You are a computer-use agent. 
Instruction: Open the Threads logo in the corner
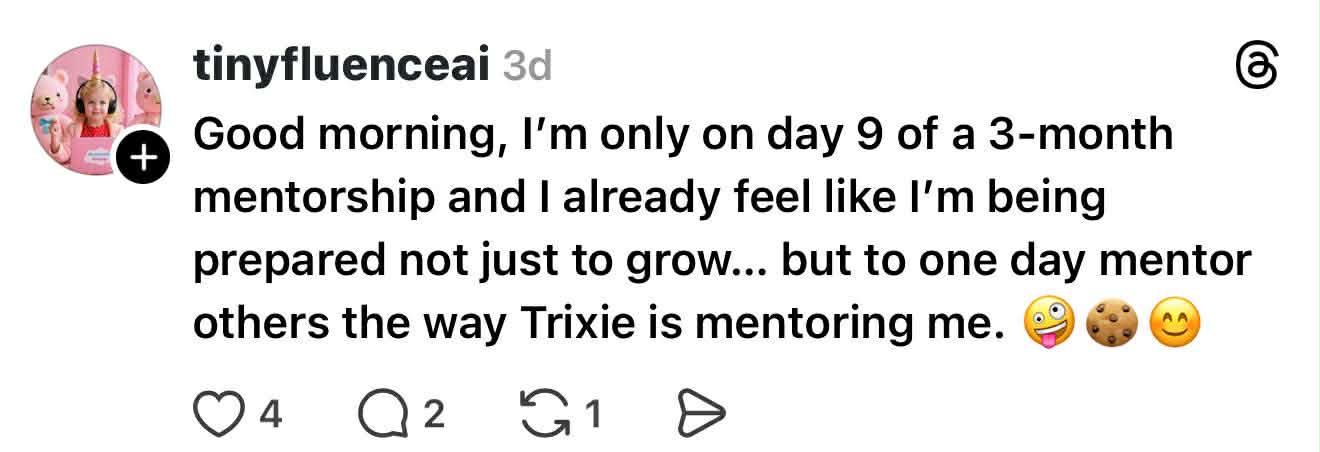[1257, 69]
